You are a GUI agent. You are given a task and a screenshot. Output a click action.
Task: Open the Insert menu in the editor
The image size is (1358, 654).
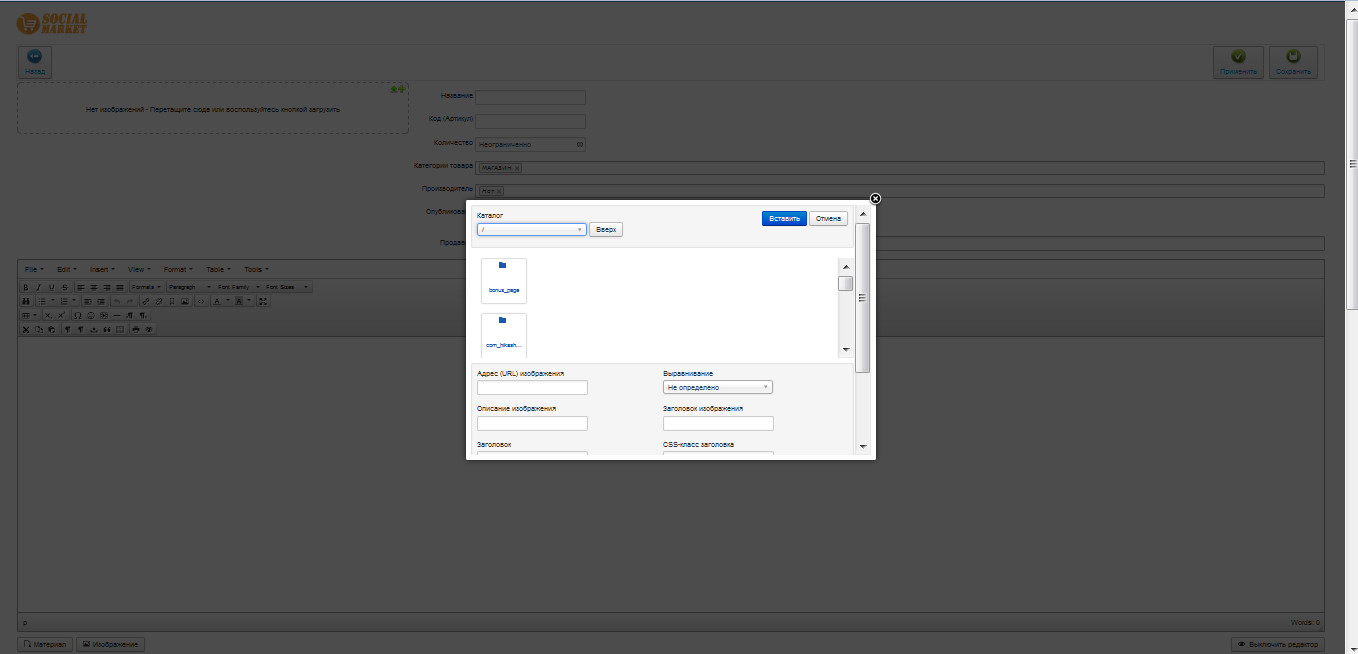coord(102,269)
